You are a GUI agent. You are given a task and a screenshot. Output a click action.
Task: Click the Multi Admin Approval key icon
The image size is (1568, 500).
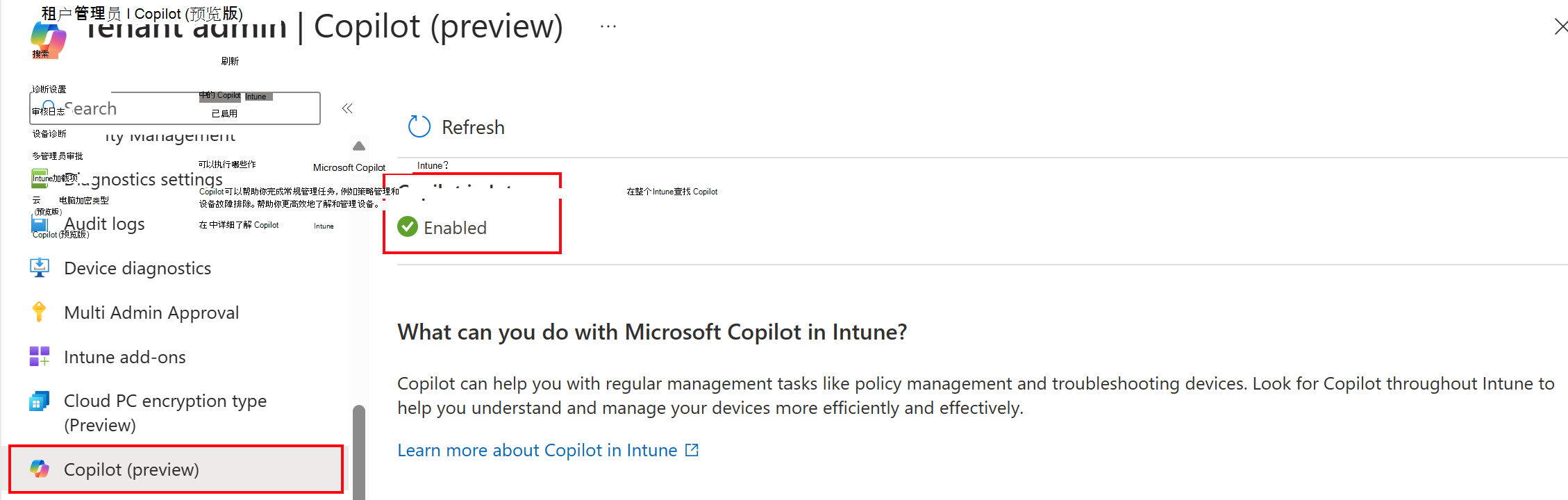[40, 312]
